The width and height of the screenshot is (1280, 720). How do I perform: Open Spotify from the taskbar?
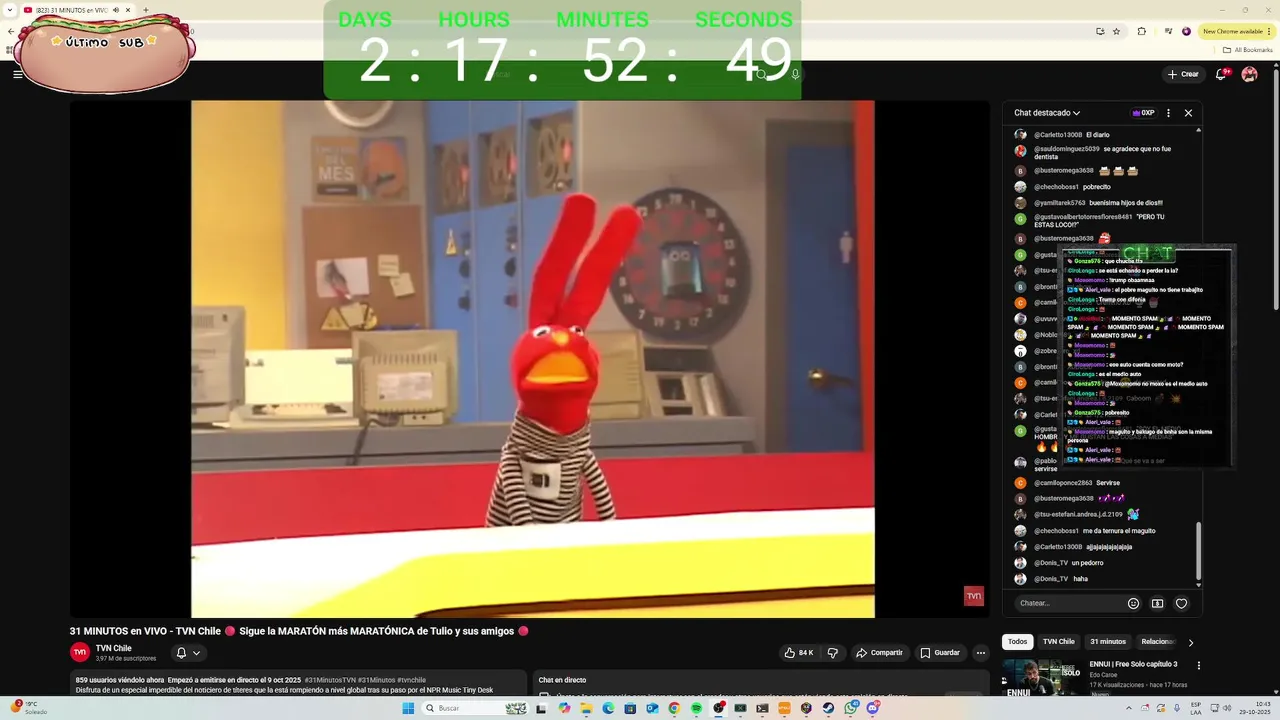pyautogui.click(x=696, y=708)
